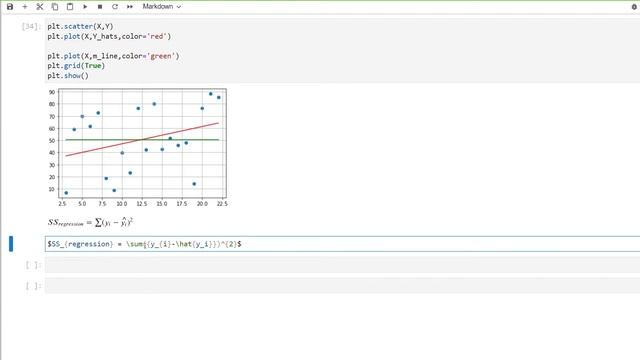Click the plt.grid(True) line
This screenshot has width=640, height=360.
pos(76,66)
